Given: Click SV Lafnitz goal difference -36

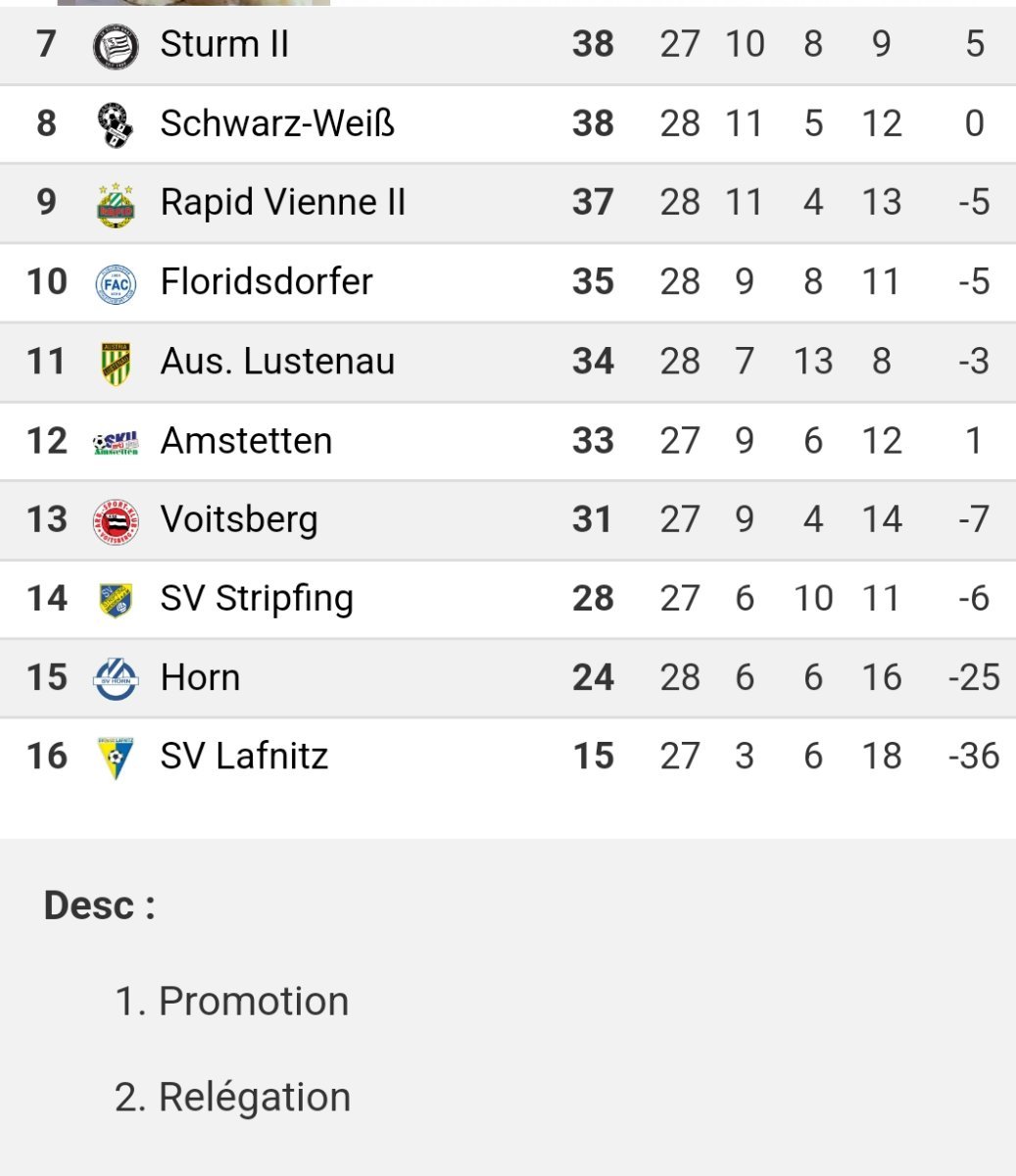Looking at the screenshot, I should pyautogui.click(x=974, y=757).
